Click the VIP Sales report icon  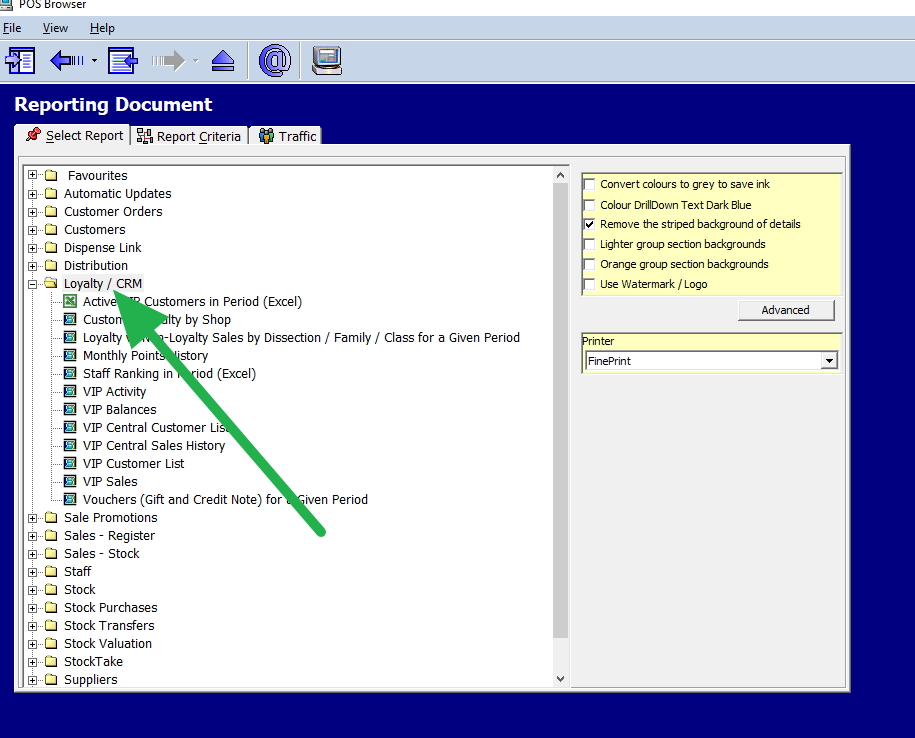pos(70,481)
